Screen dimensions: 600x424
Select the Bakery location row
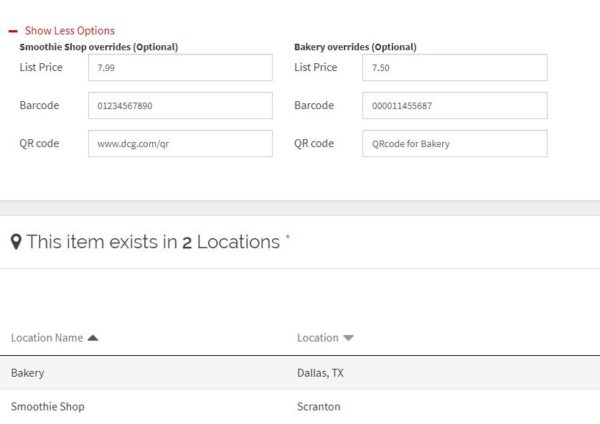coord(300,373)
